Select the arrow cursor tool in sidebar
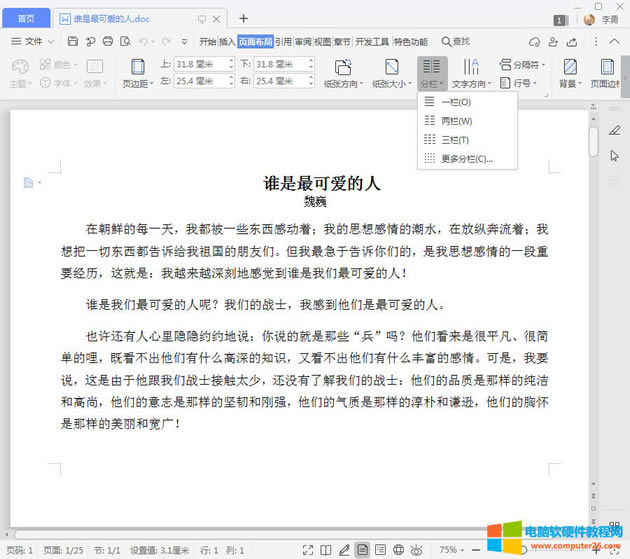630x559 pixels. (615, 155)
